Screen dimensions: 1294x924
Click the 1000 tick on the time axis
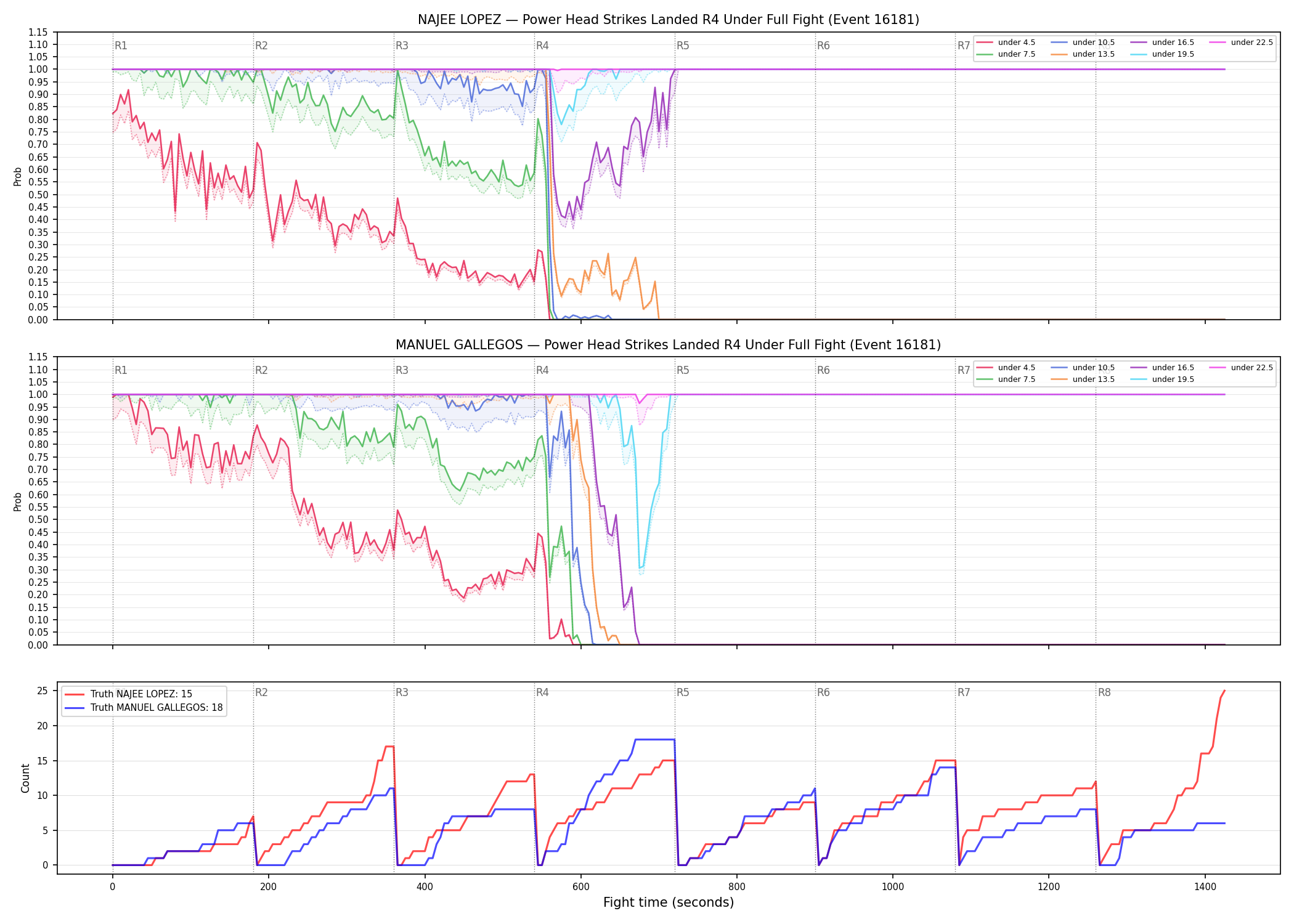coord(893,887)
